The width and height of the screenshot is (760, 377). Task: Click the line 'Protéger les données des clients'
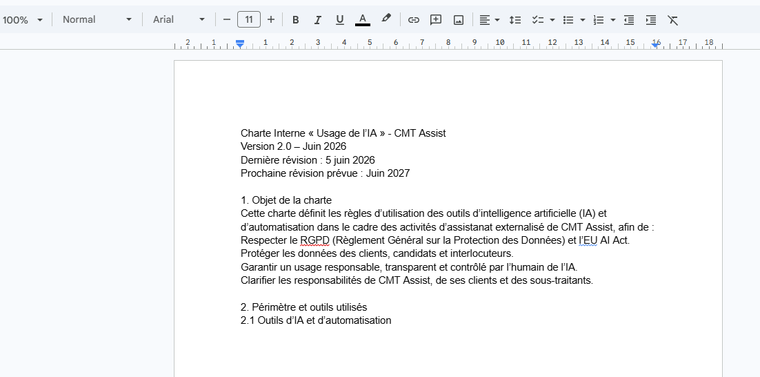point(377,253)
